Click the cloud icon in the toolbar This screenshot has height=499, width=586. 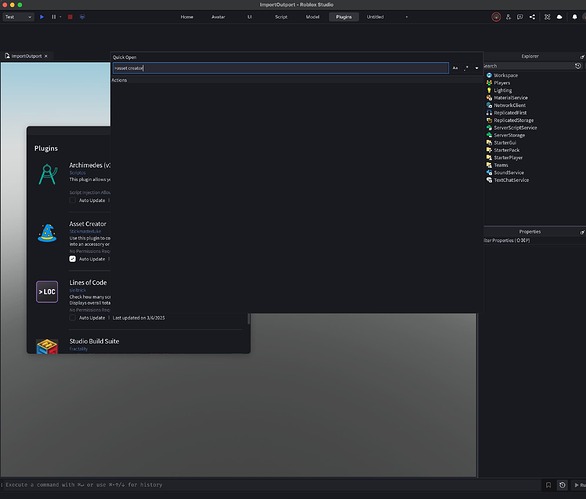(x=559, y=17)
